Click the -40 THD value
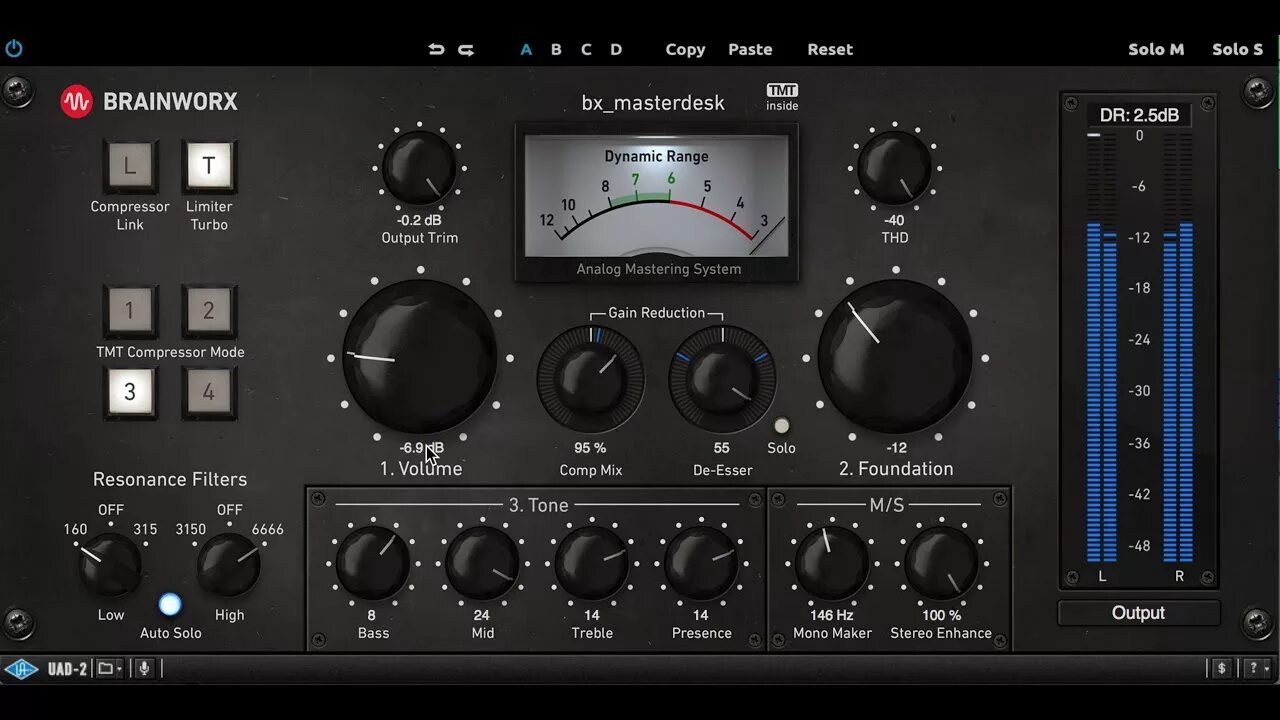The height and width of the screenshot is (720, 1280). point(894,220)
